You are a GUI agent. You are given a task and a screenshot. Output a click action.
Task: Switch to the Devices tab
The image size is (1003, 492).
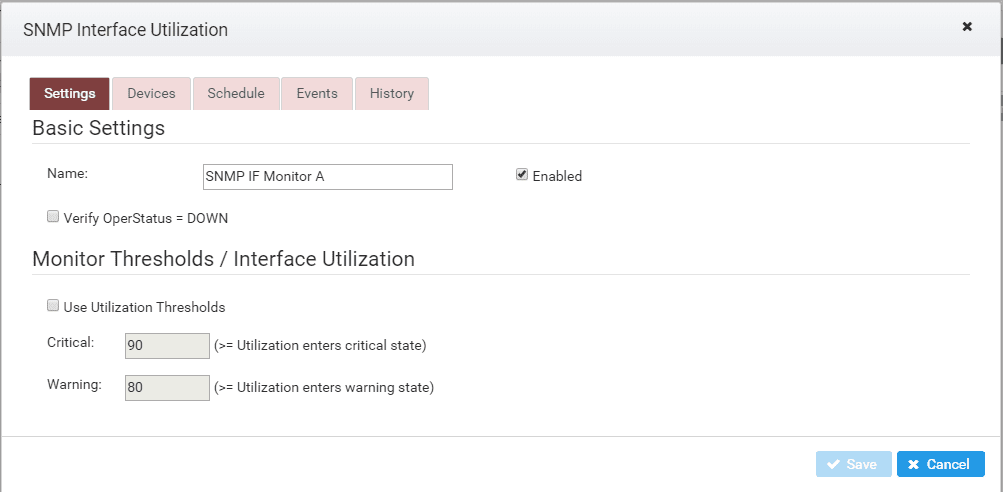pos(151,93)
